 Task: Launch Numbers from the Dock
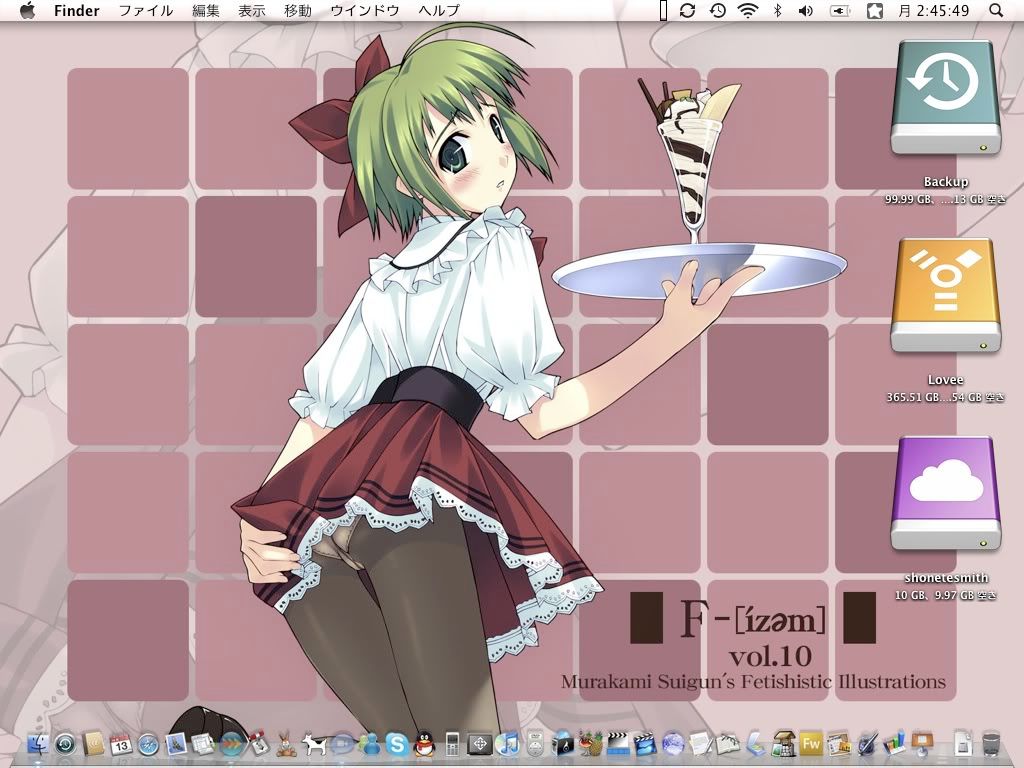point(895,744)
